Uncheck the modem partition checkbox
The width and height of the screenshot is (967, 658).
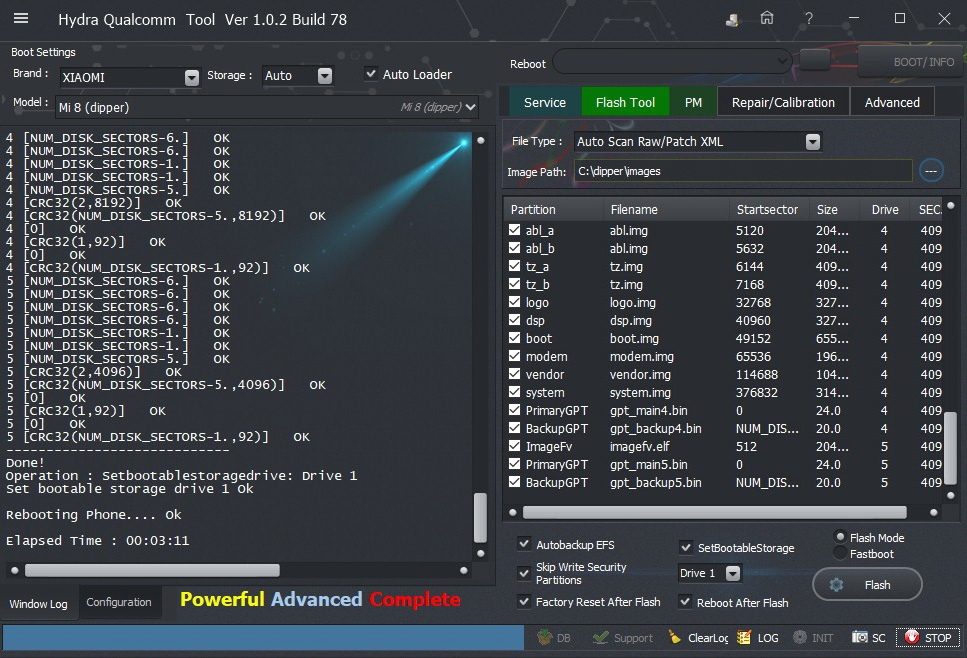pos(514,356)
